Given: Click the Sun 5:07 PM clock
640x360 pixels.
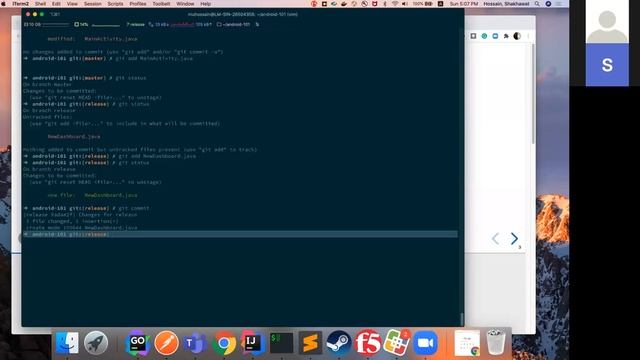Looking at the screenshot, I should [x=464, y=4].
